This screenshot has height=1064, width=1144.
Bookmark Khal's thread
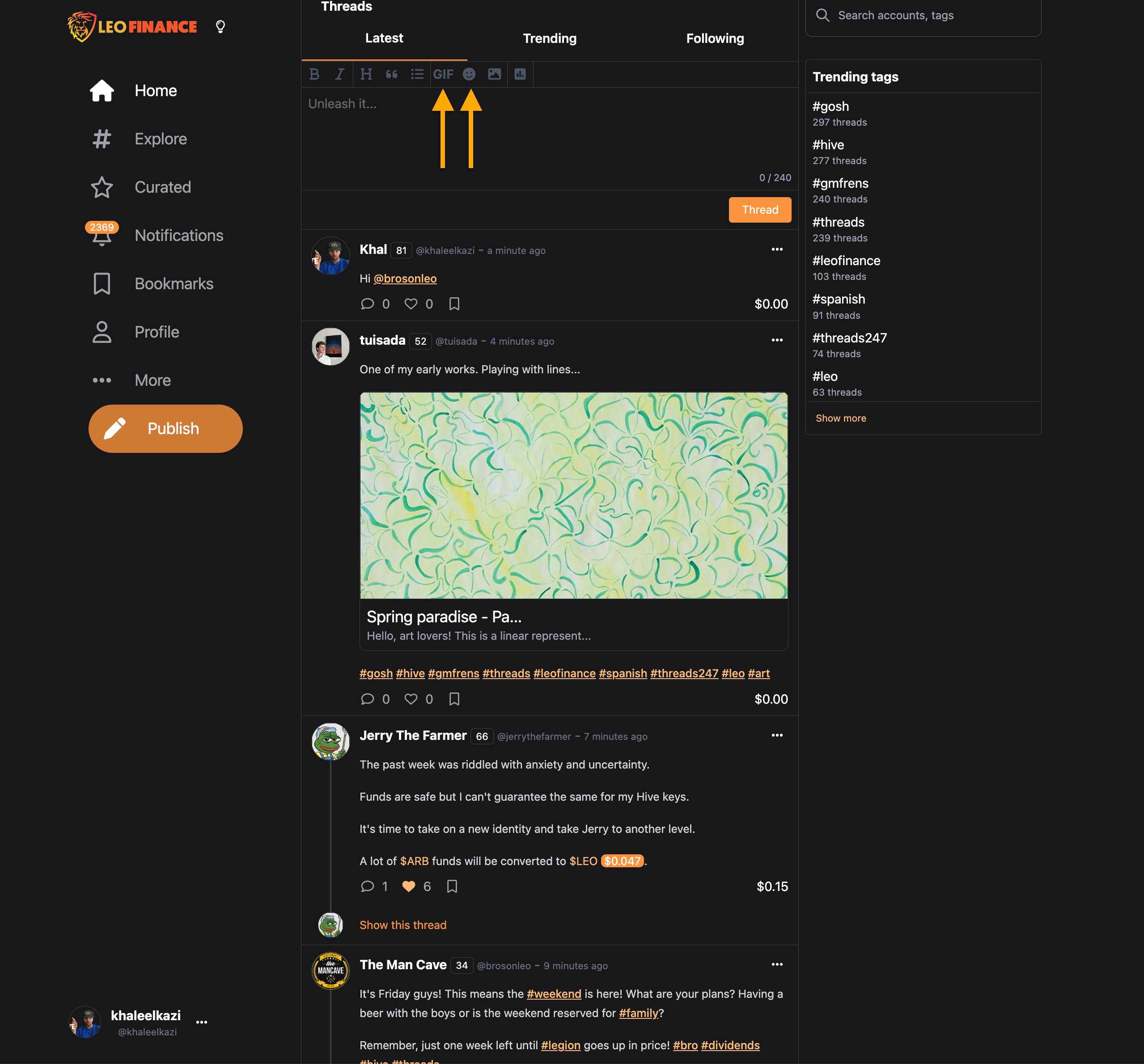pyautogui.click(x=454, y=304)
